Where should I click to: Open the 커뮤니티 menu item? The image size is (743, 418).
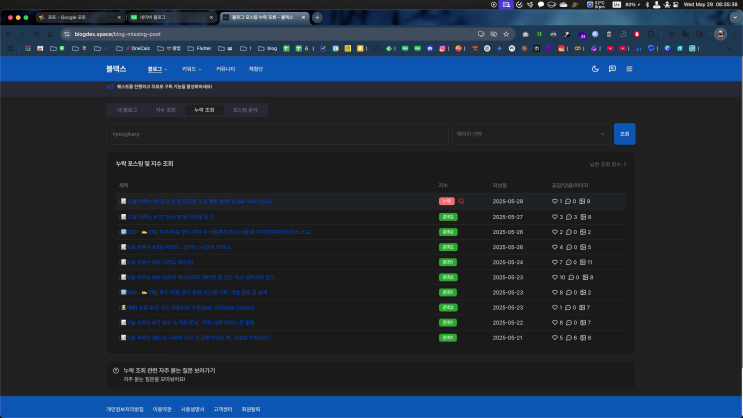(226, 69)
